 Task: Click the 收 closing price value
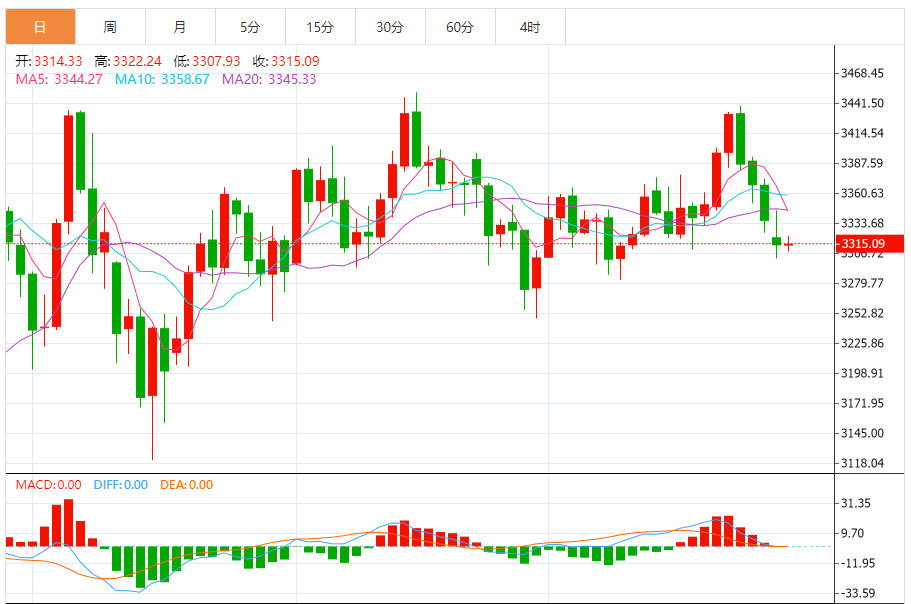pos(295,61)
